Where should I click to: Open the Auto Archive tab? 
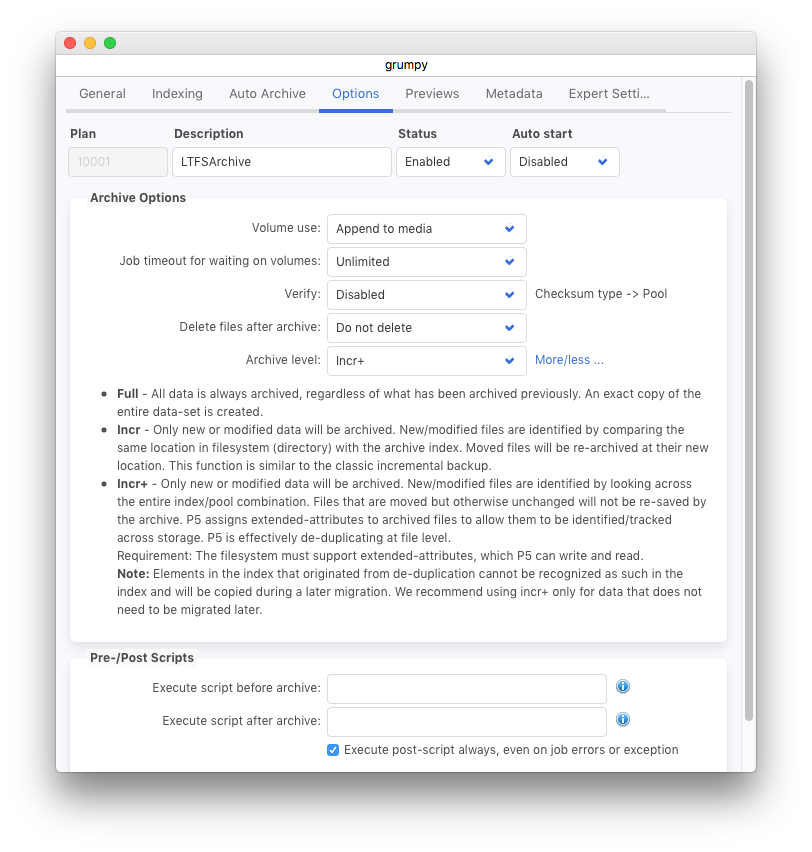(267, 94)
